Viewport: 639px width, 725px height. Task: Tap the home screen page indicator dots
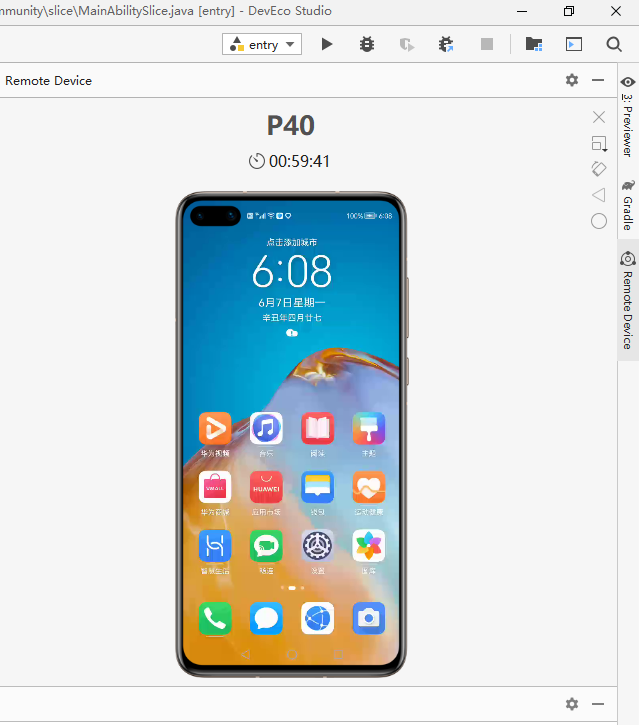(x=292, y=588)
